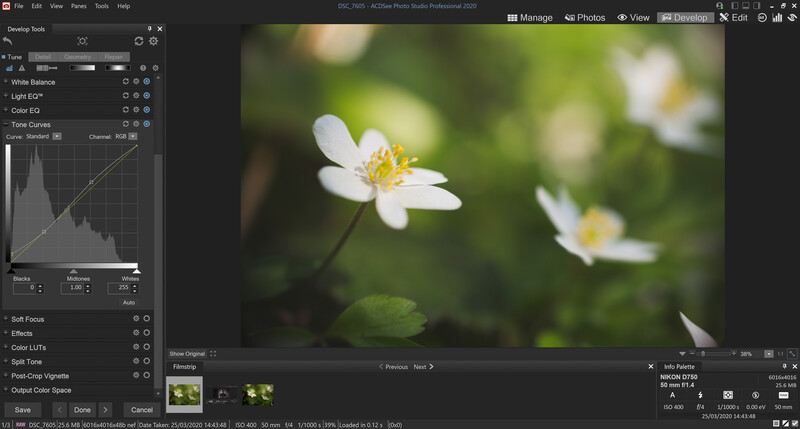The width and height of the screenshot is (800, 429).
Task: Click the Save button
Action: click(x=22, y=410)
